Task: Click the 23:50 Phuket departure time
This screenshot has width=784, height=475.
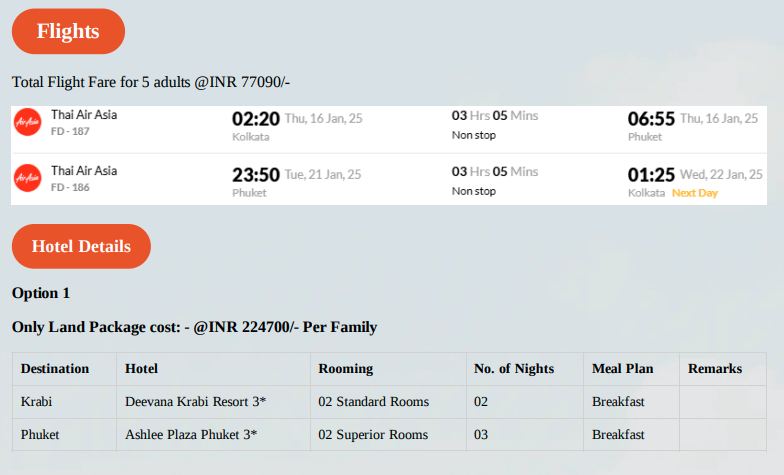Action: (256, 175)
